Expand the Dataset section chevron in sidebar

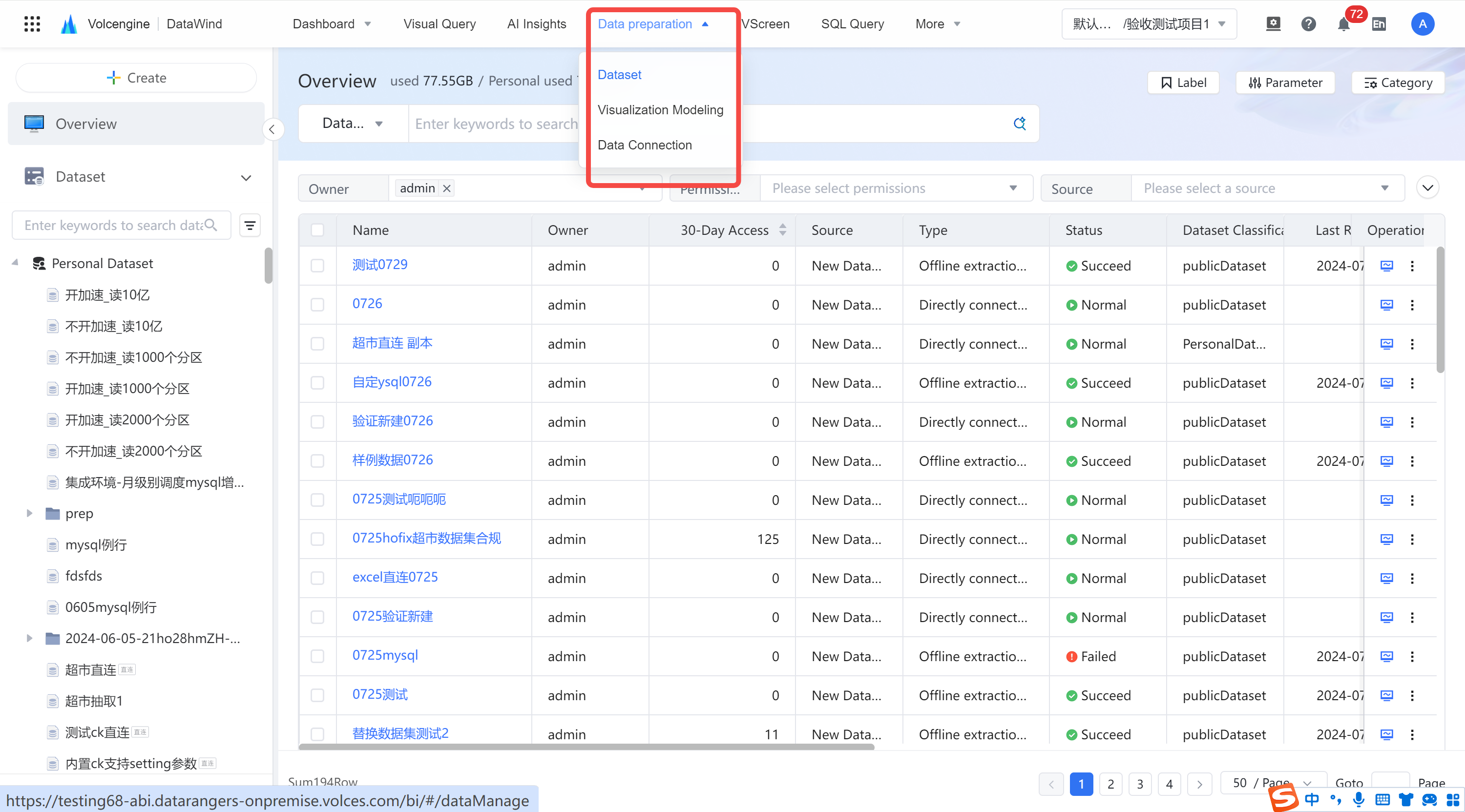[x=246, y=177]
